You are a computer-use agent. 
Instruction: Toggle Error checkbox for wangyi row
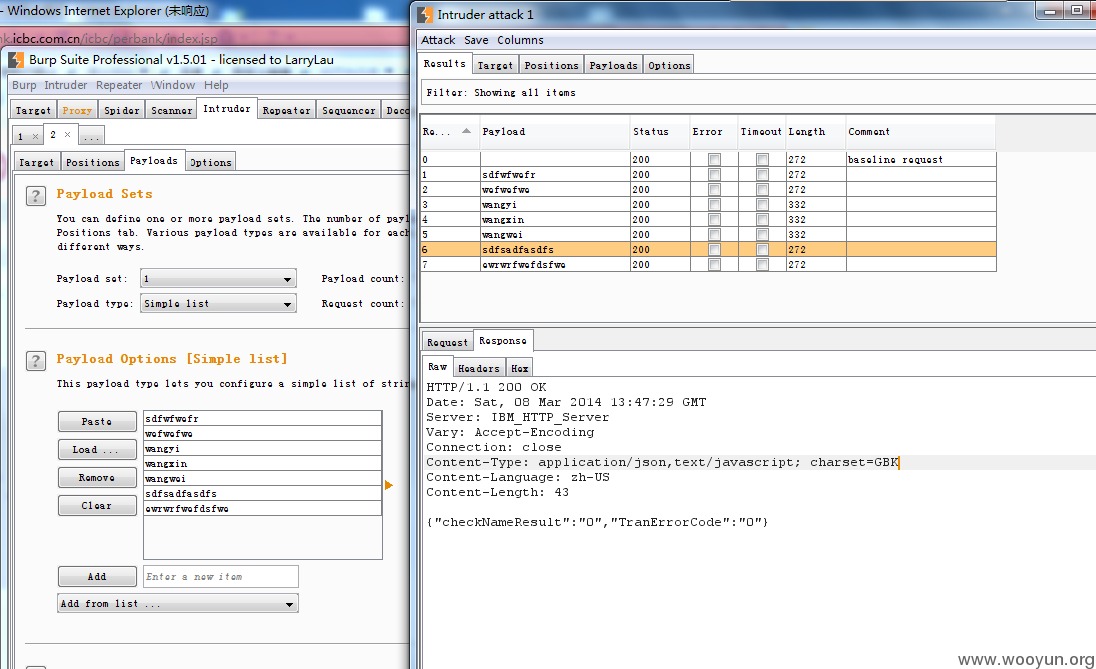[714, 205]
